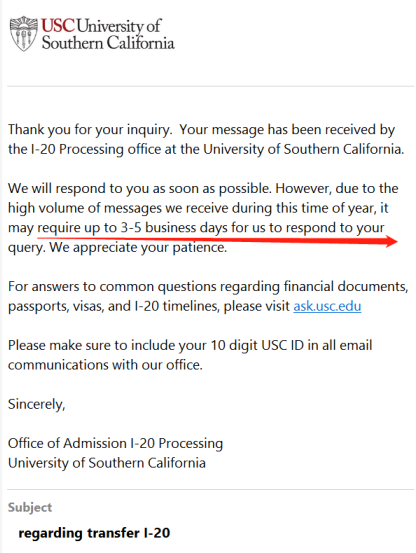Click the USC University of Southern California wordmark
This screenshot has height=553, width=416.
108,34
